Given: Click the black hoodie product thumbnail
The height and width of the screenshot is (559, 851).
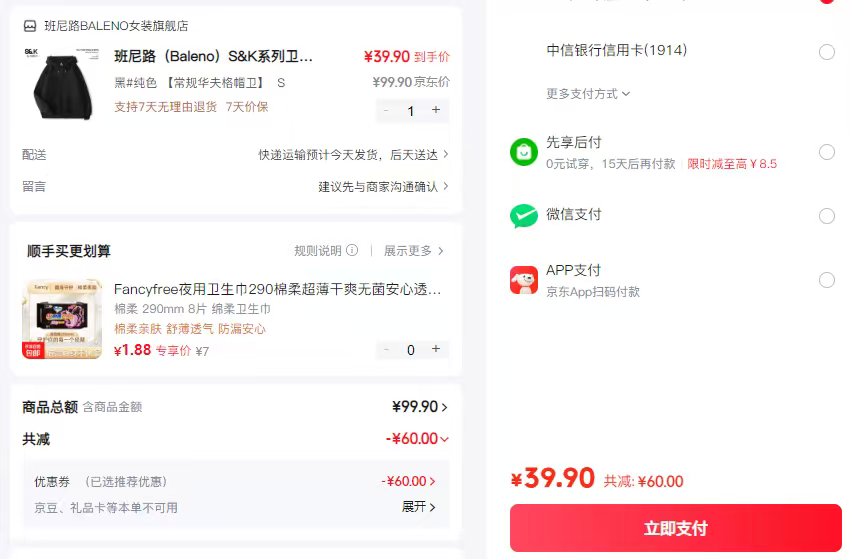Looking at the screenshot, I should pyautogui.click(x=61, y=84).
